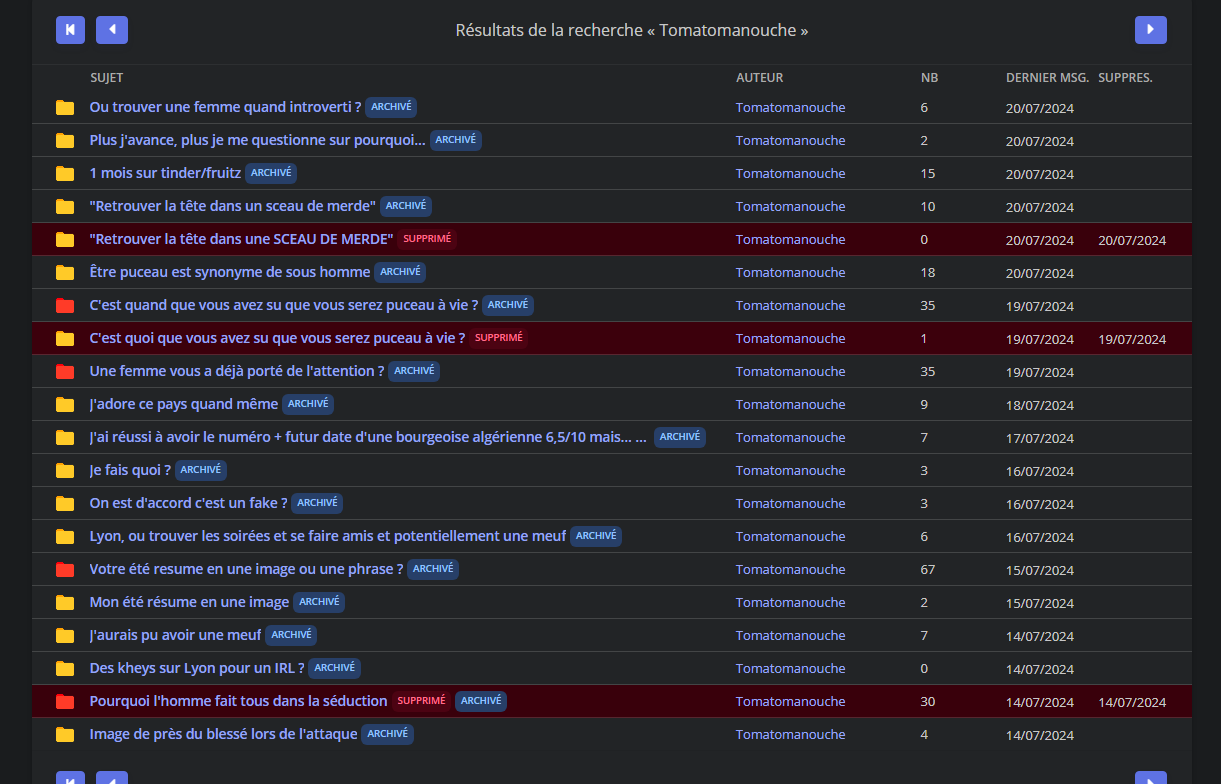The width and height of the screenshot is (1221, 784).
Task: Click the SUPPRES. column header
Action: (1125, 77)
